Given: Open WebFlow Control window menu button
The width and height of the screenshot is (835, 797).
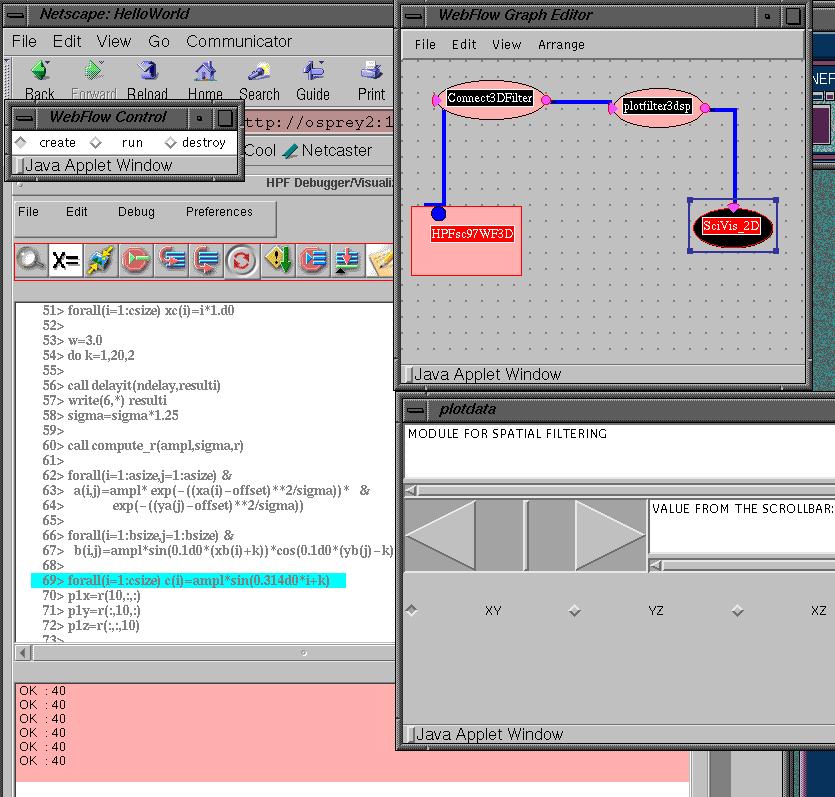Looking at the screenshot, I should (24, 117).
